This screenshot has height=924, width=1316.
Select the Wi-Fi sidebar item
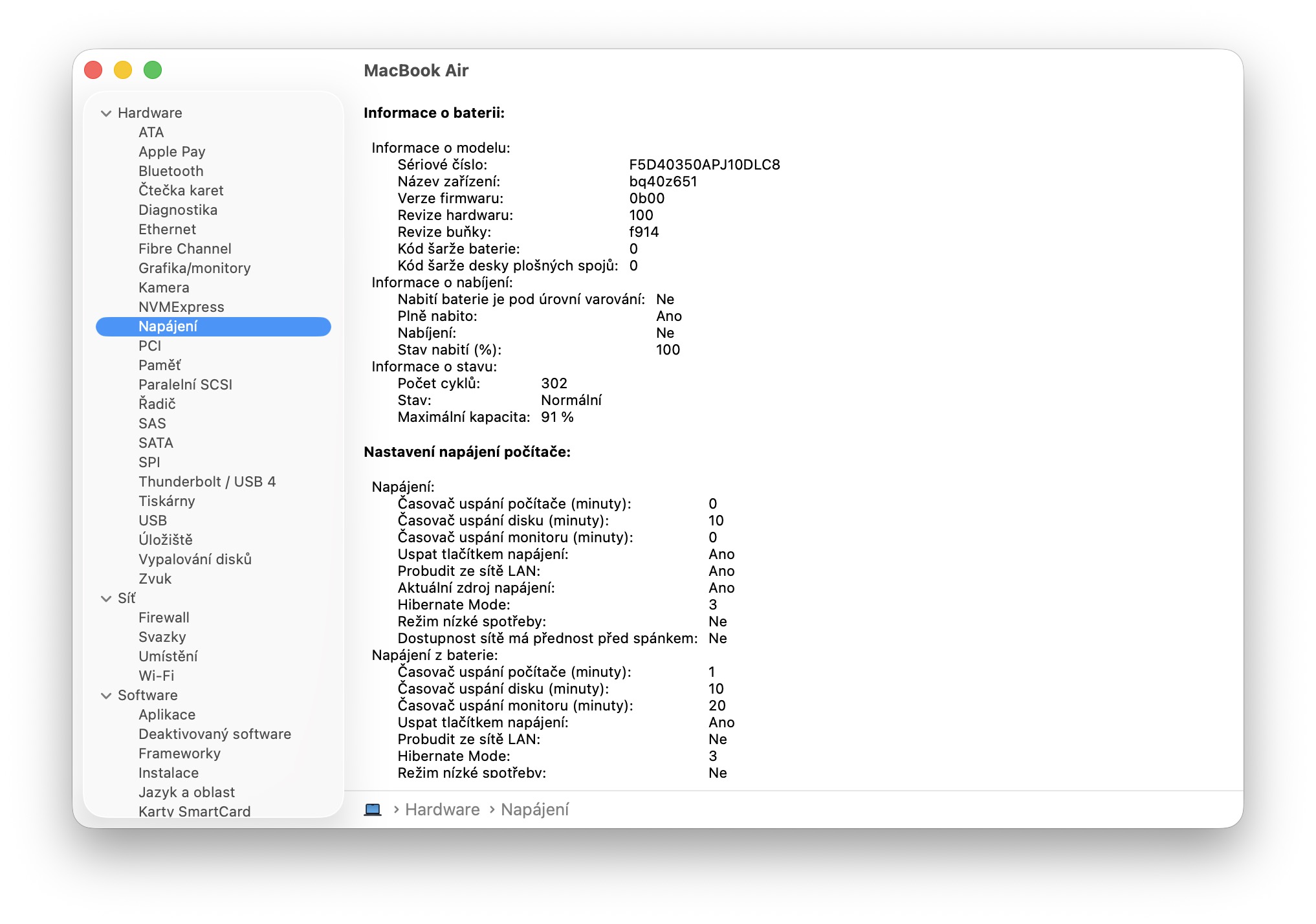156,676
